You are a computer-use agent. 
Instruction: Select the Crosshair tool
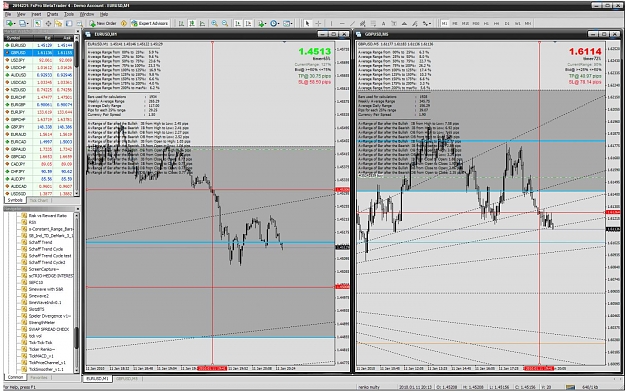[318, 24]
